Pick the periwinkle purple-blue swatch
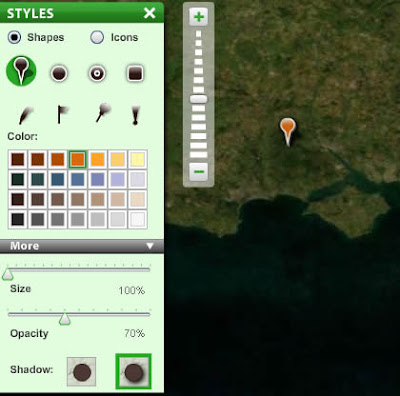This screenshot has height=396, width=400. pyautogui.click(x=98, y=179)
